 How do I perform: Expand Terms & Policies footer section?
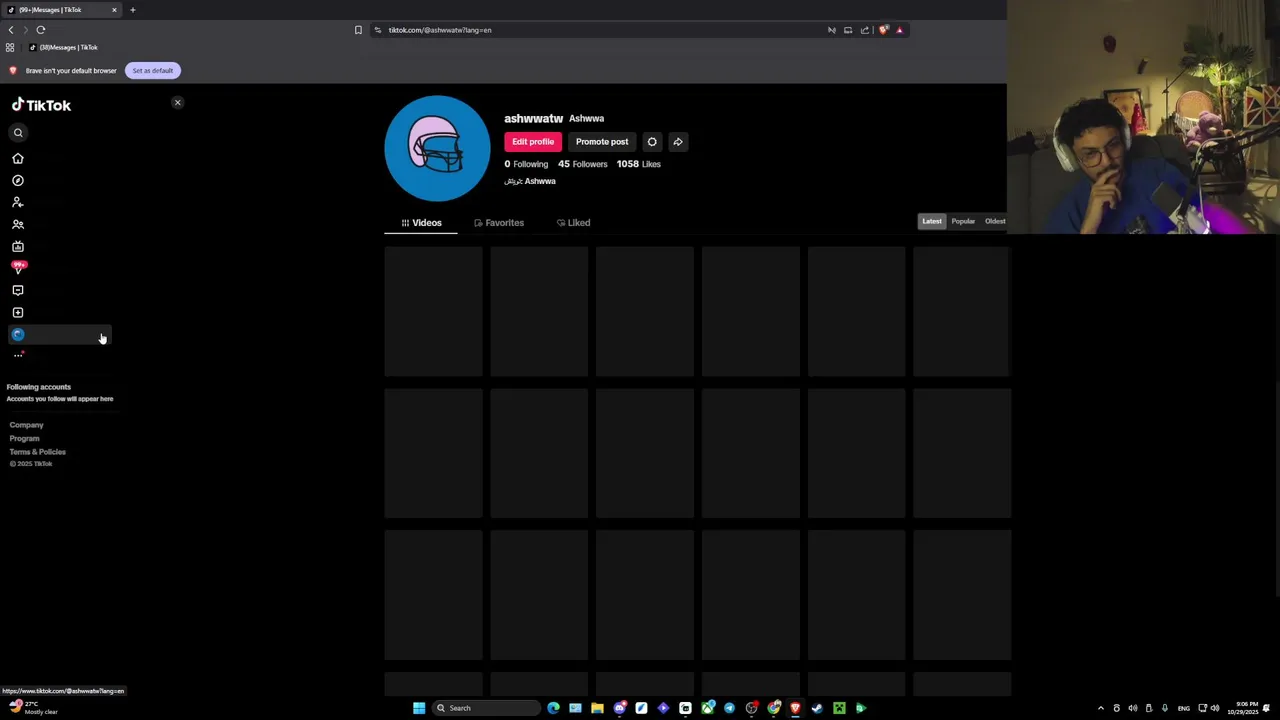coord(38,452)
